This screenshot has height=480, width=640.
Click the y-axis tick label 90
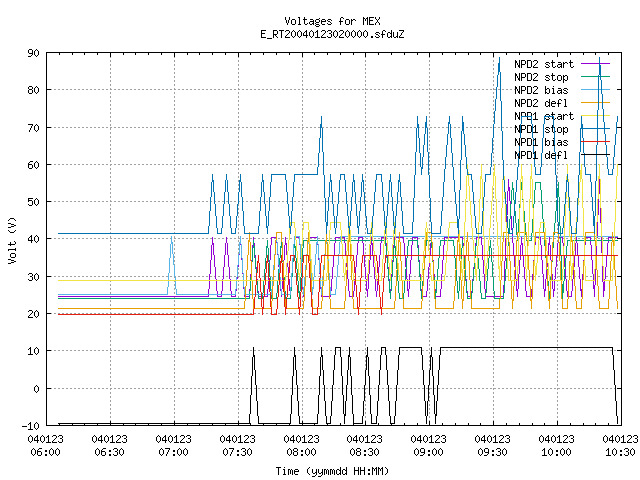[34, 53]
